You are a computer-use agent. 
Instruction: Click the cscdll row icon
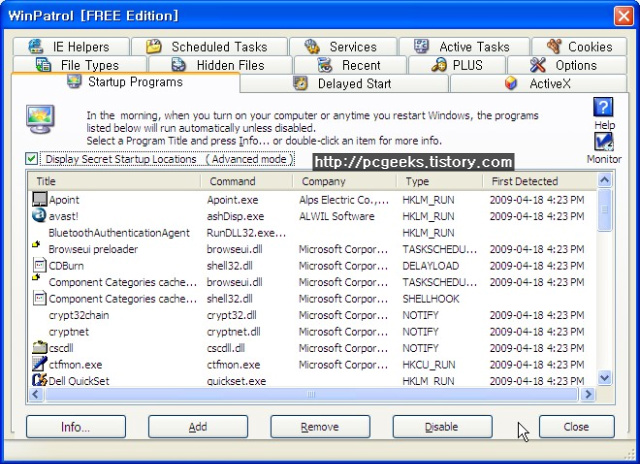coord(40,347)
